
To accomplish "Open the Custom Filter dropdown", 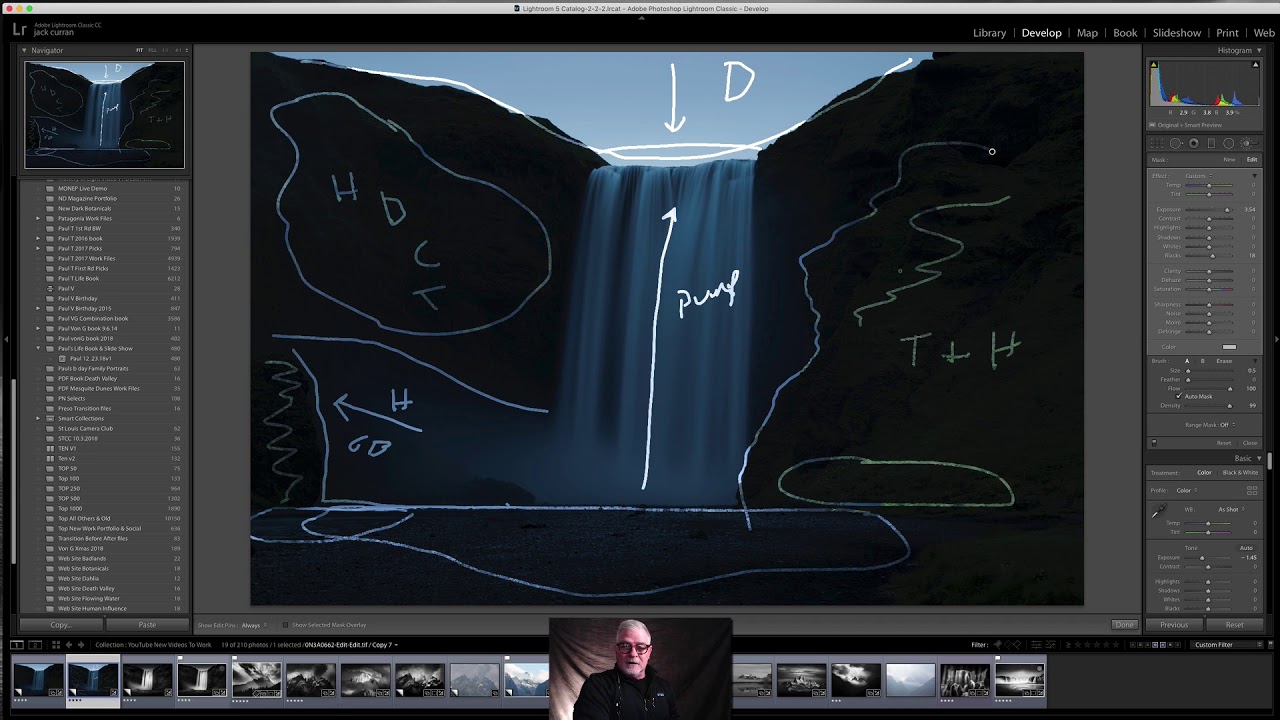I will [1229, 645].
